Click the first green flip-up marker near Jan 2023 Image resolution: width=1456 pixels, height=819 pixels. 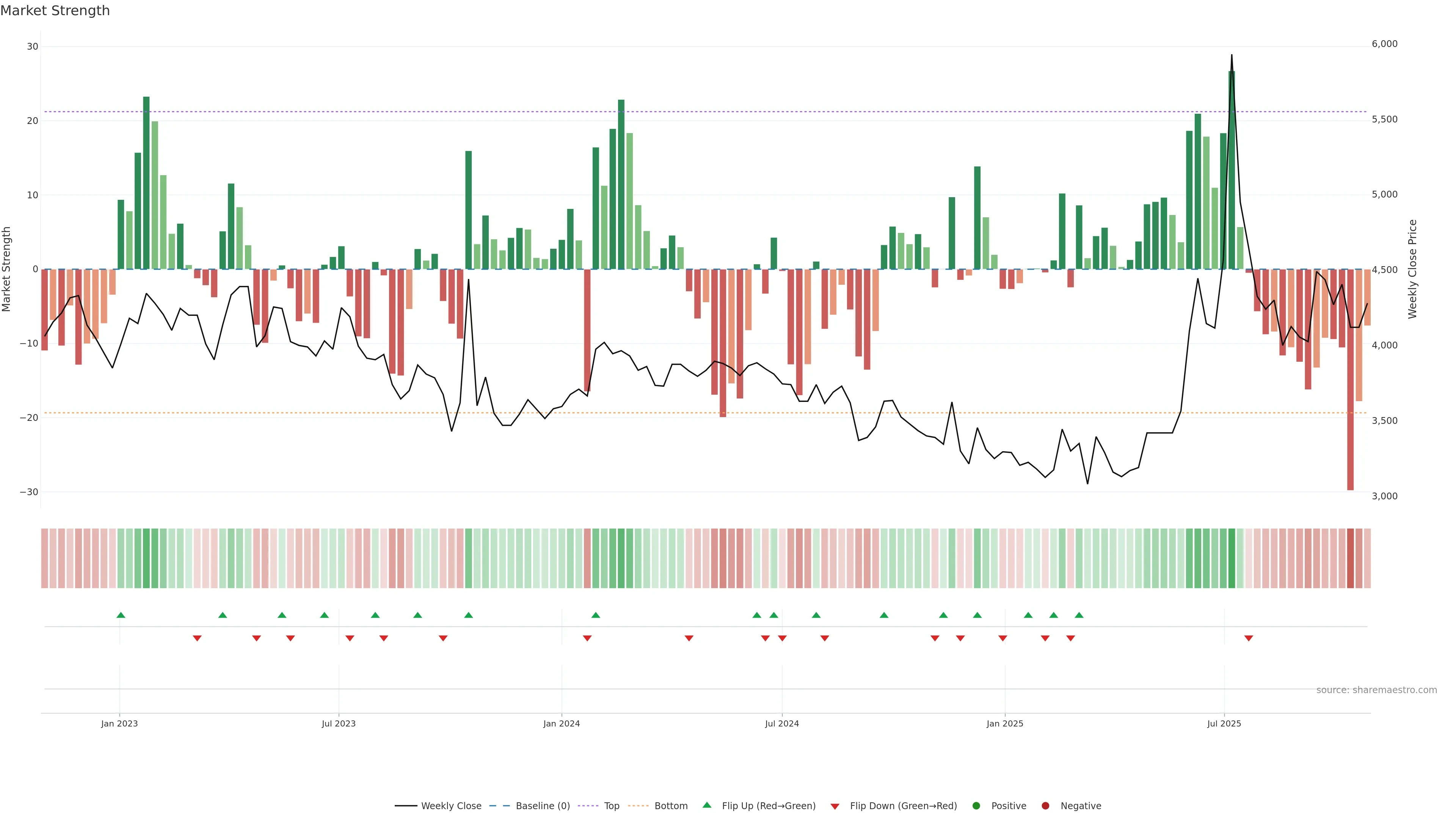121,615
